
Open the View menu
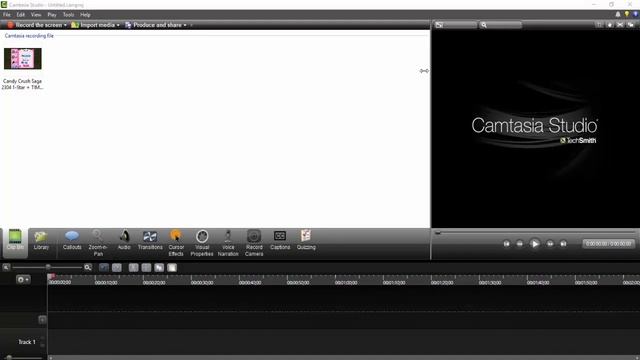tap(36, 15)
